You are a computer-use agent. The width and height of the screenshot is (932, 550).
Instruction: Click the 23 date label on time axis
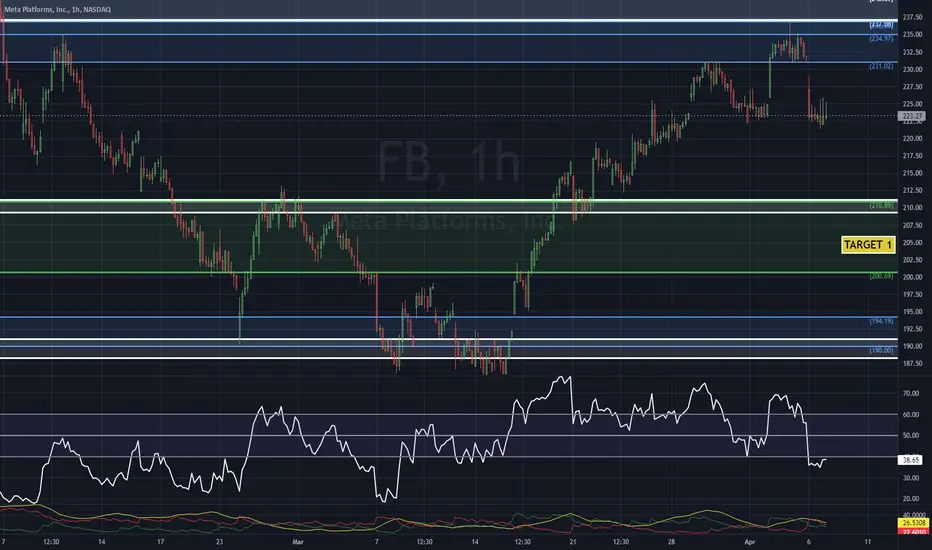(x=219, y=542)
